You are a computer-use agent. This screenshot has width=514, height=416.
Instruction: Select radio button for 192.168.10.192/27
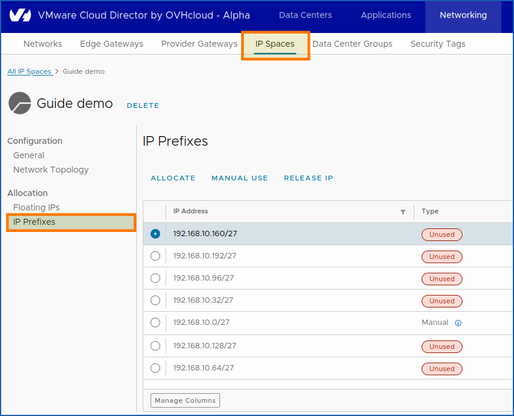(x=155, y=256)
